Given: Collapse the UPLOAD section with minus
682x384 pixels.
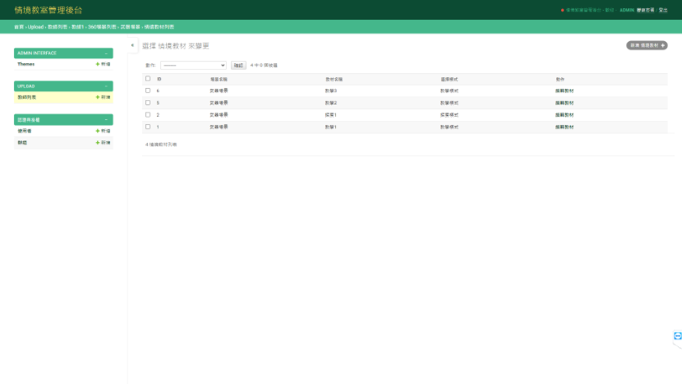Looking at the screenshot, I should click(106, 86).
